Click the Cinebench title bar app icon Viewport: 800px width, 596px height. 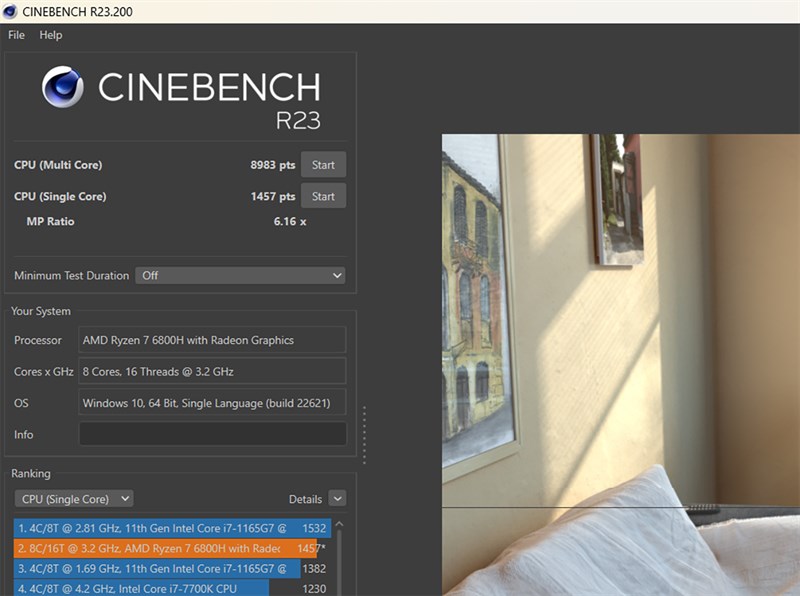(x=9, y=11)
